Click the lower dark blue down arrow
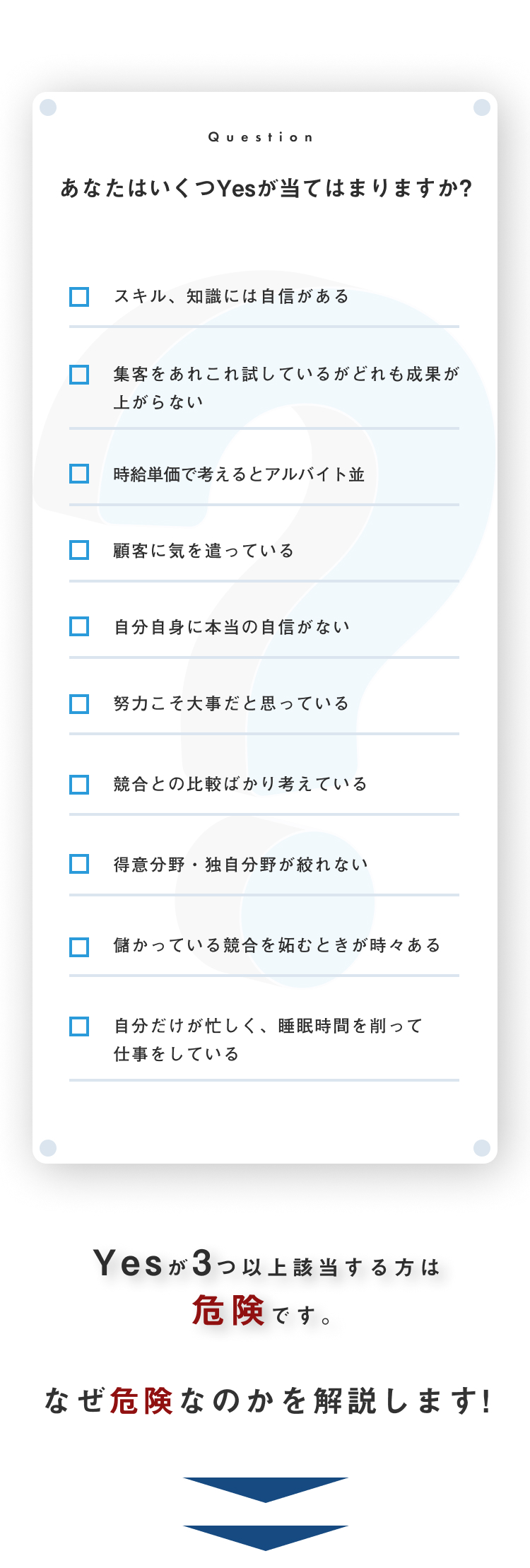Viewport: 530px width, 1568px height. pos(265,1535)
